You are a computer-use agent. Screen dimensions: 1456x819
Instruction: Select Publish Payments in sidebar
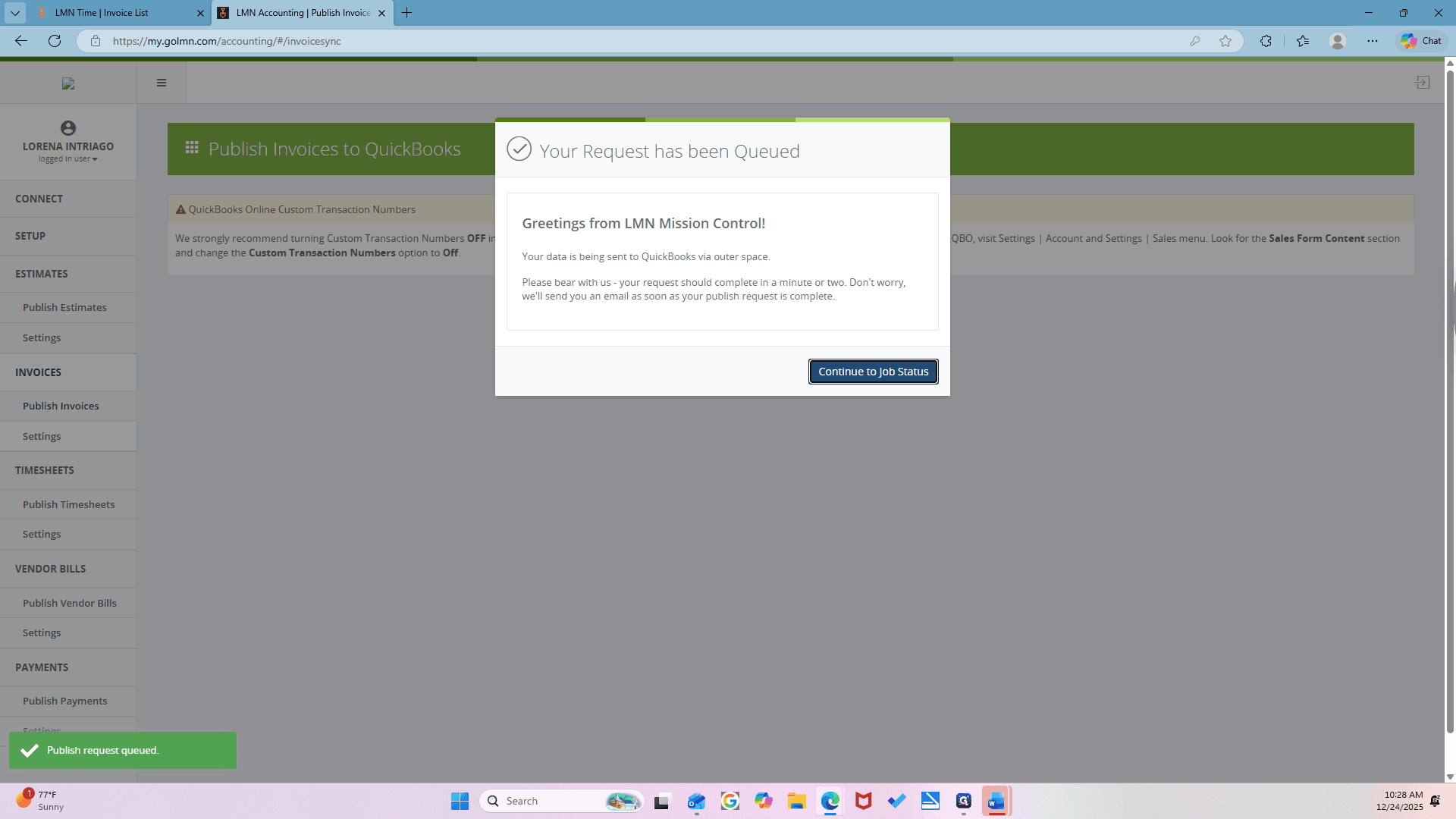tap(68, 701)
